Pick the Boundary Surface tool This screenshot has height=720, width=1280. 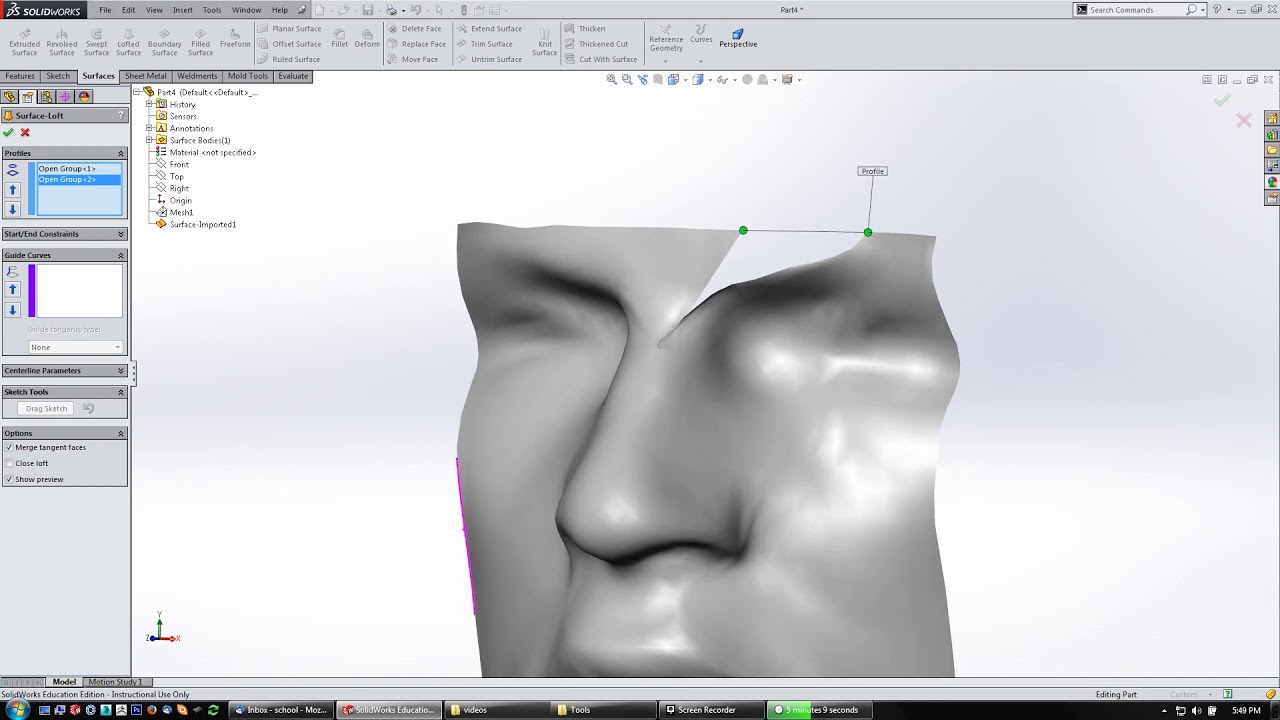coord(164,42)
